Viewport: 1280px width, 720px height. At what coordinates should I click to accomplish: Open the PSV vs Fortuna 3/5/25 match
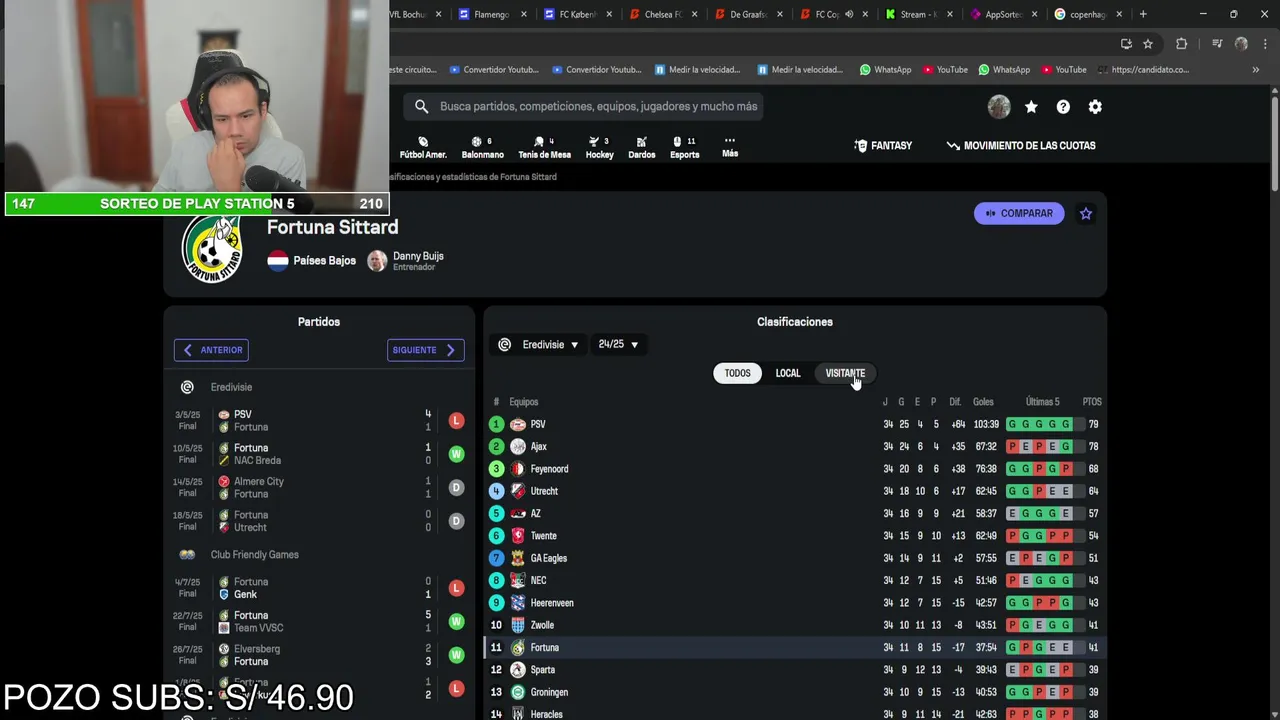[319, 421]
